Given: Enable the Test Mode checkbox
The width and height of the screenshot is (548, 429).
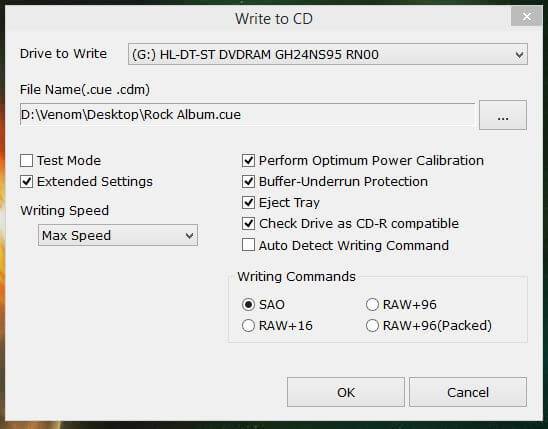Looking at the screenshot, I should tap(27, 161).
